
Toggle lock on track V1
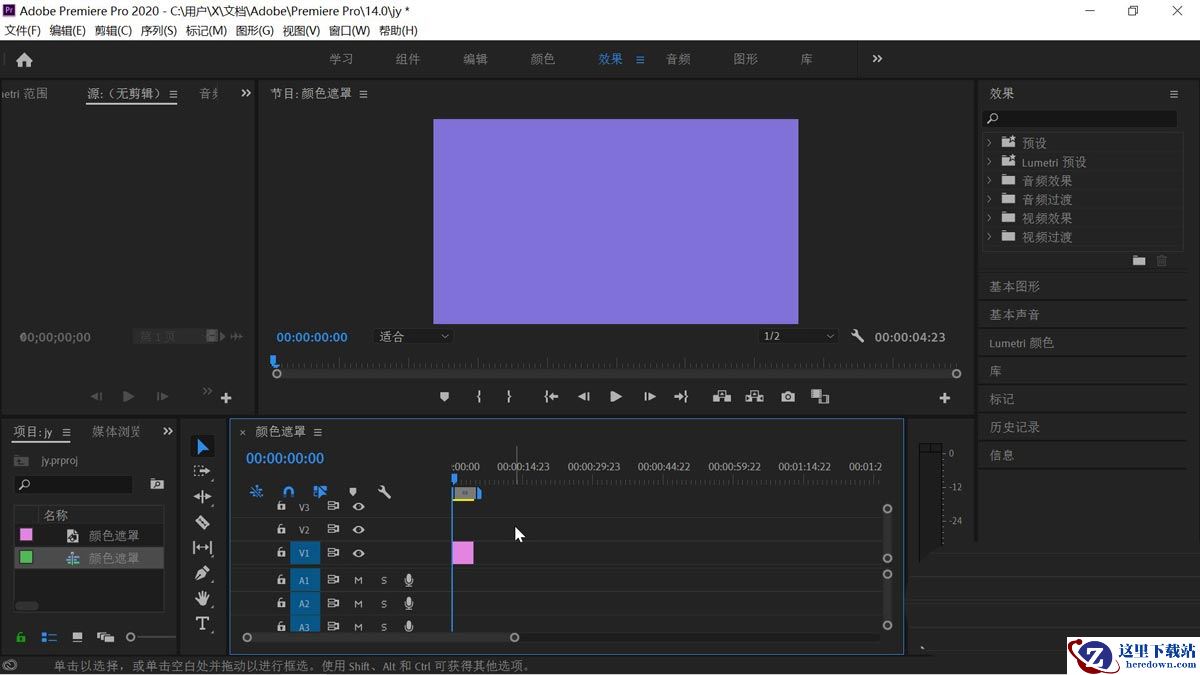click(x=281, y=553)
